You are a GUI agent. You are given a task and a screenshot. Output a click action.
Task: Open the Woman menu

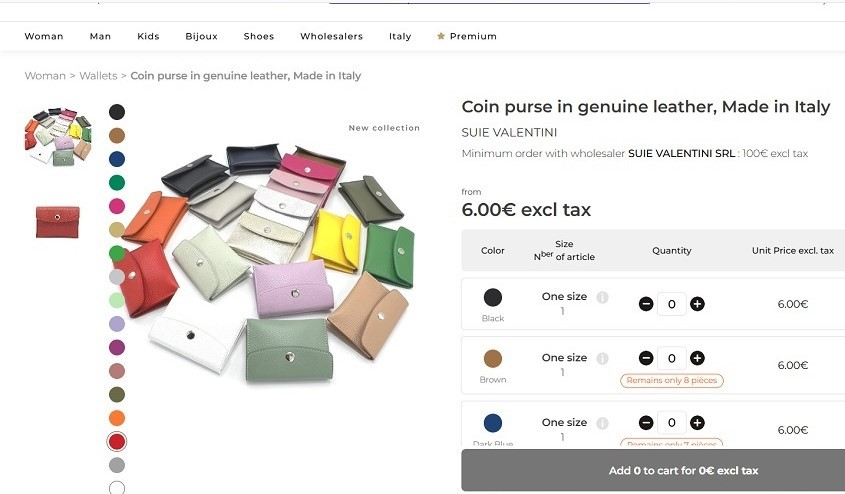[x=44, y=36]
